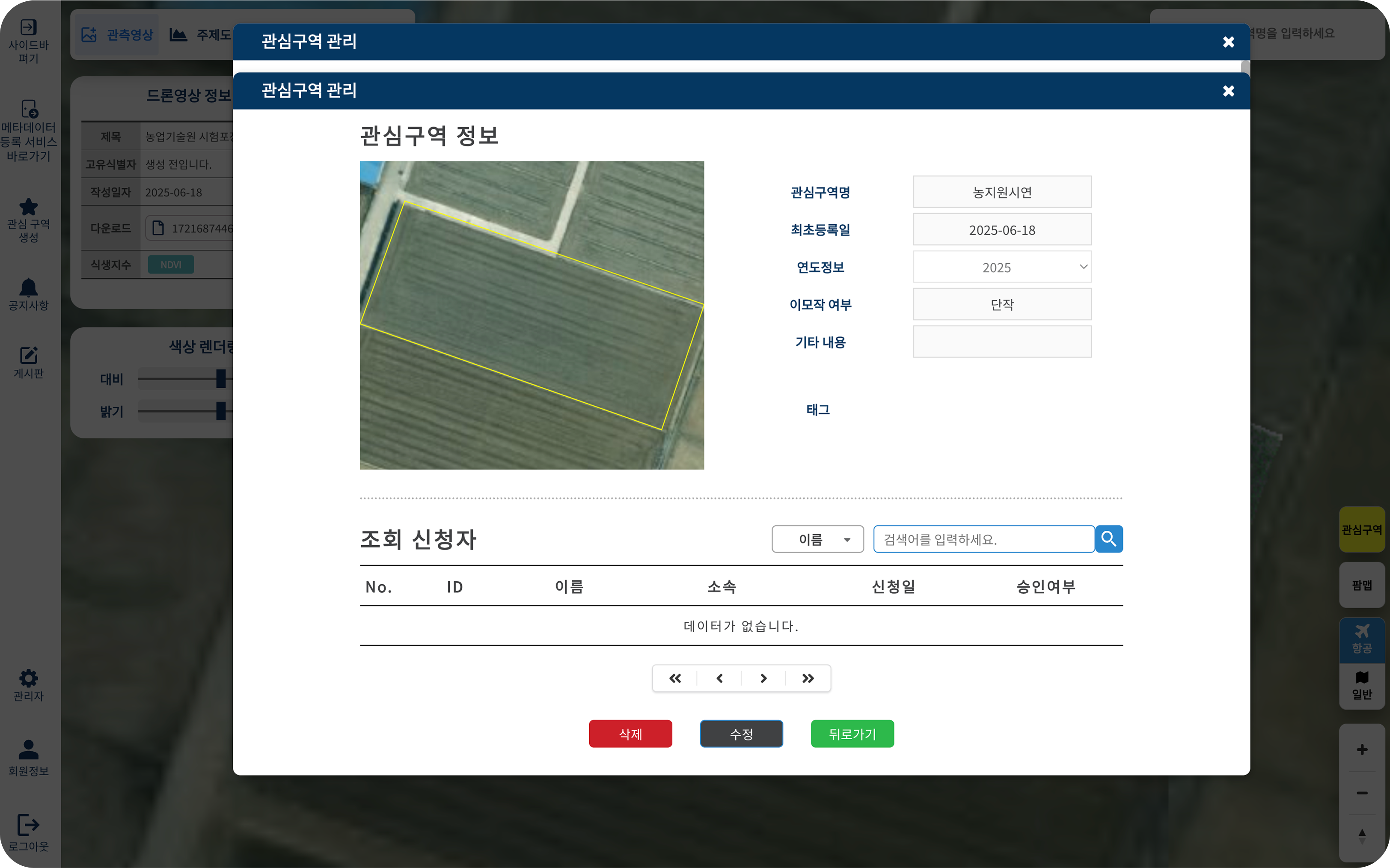Image resolution: width=1390 pixels, height=868 pixels.
Task: Click the magnifier search icon button
Action: pyautogui.click(x=1108, y=539)
